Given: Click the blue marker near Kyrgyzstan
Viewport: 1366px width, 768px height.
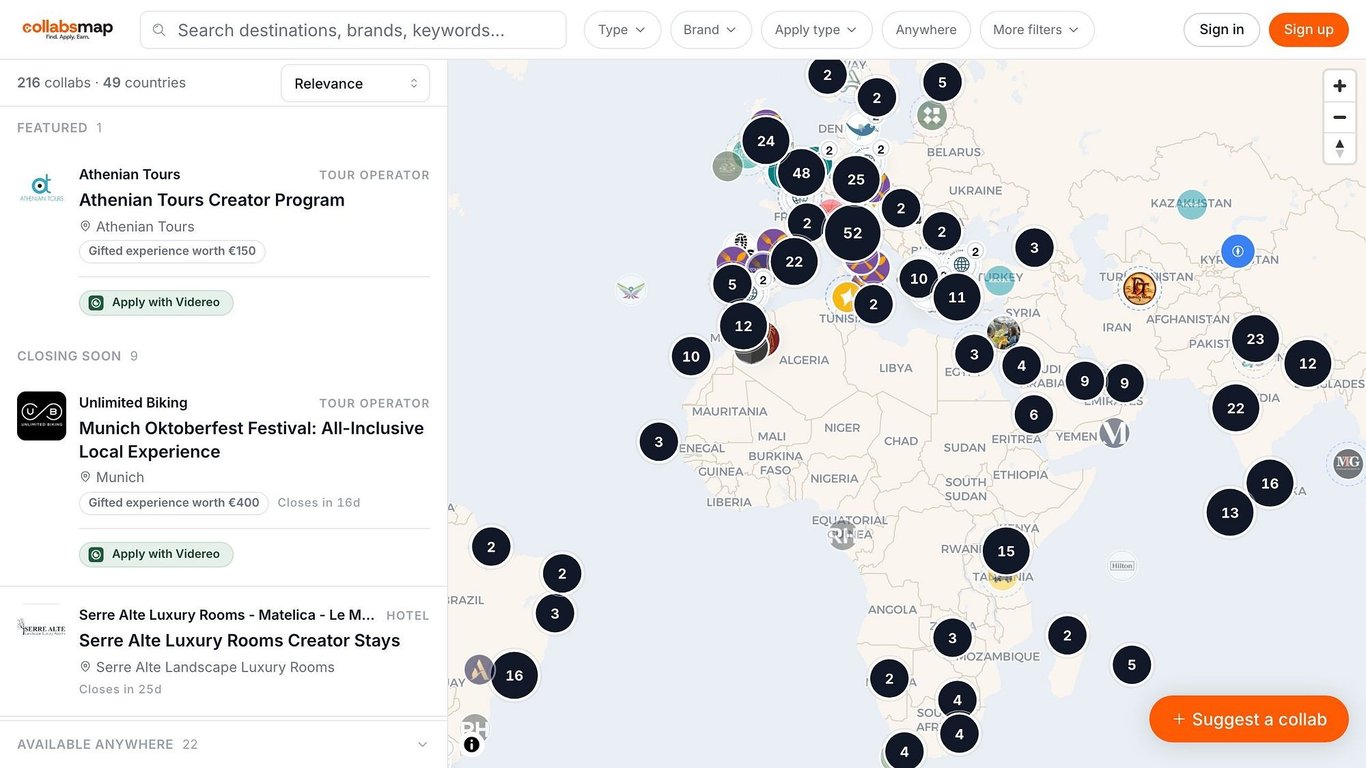Looking at the screenshot, I should pos(1238,251).
